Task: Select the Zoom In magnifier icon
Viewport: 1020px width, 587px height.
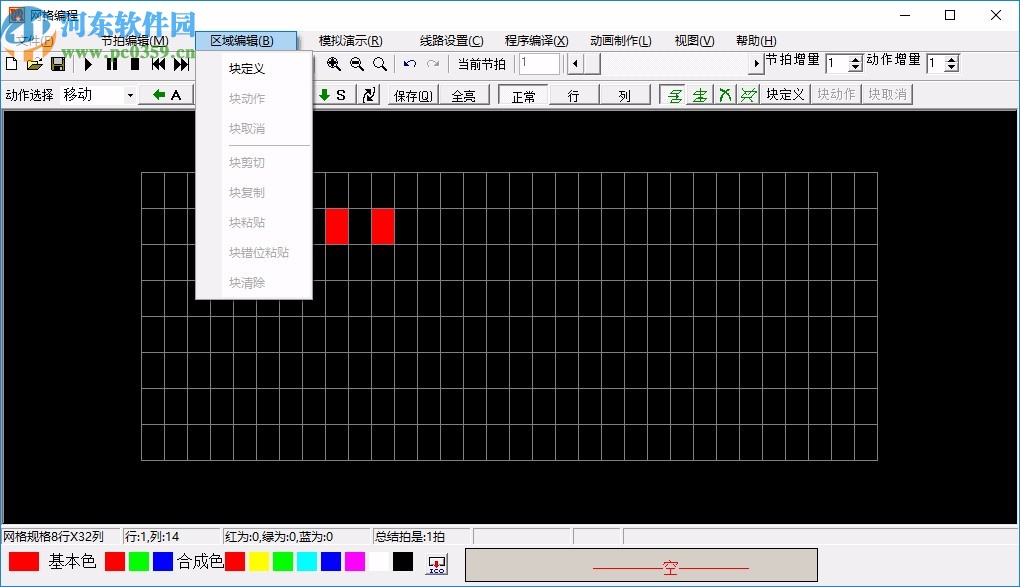Action: pos(334,63)
